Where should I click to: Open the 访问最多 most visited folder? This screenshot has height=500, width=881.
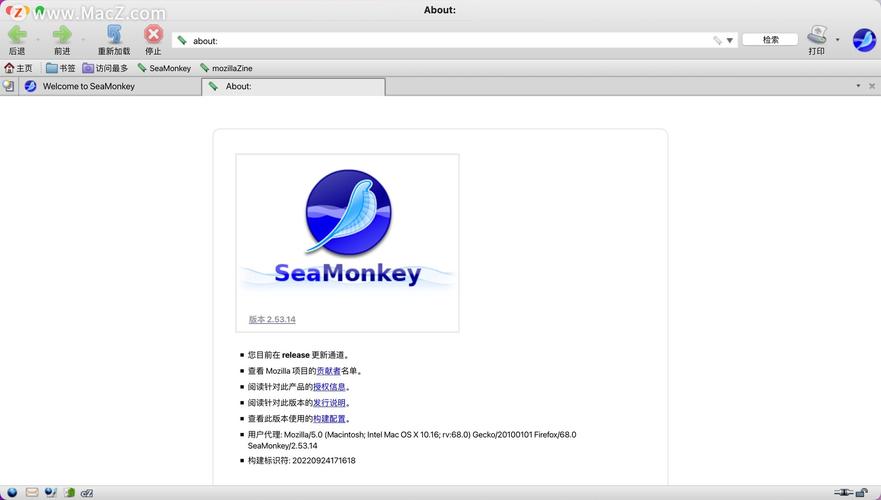point(105,68)
